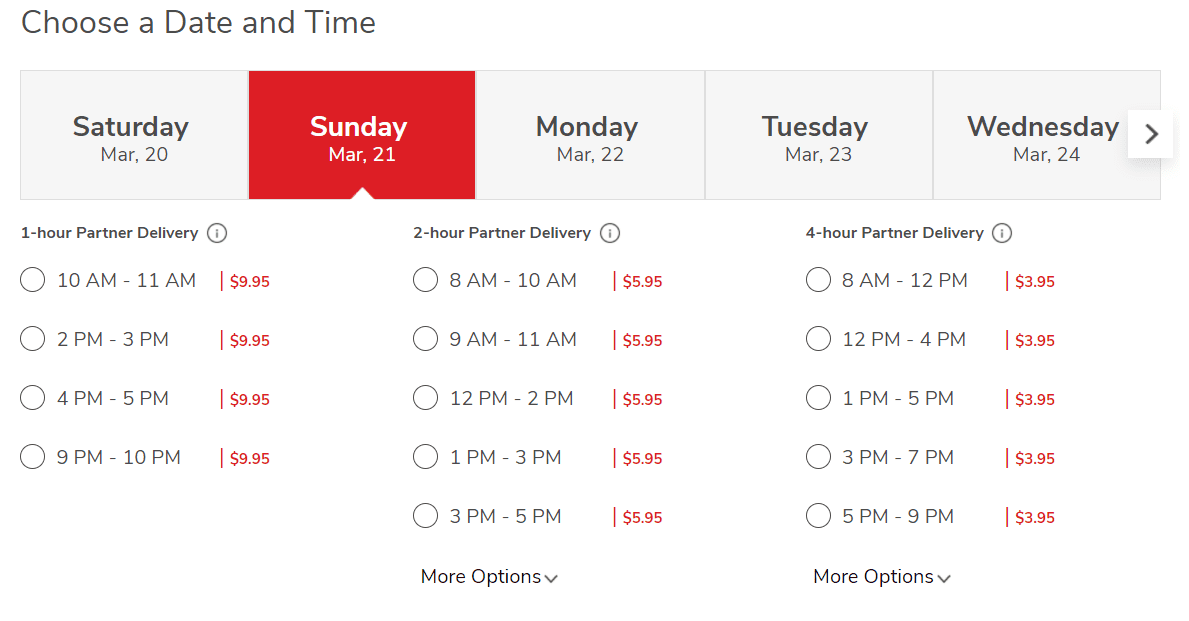Open Tuesday Mar, 23 date tab
Image resolution: width=1189 pixels, height=621 pixels.
(819, 135)
